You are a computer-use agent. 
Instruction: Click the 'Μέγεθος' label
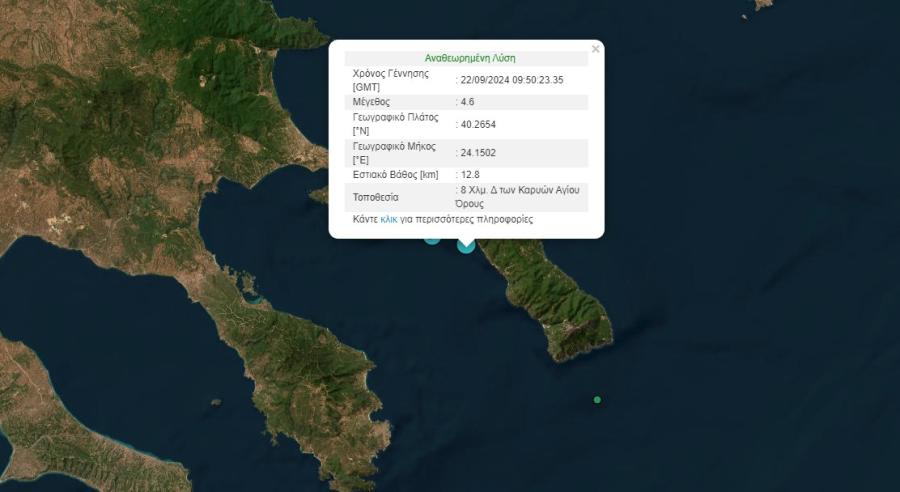371,102
